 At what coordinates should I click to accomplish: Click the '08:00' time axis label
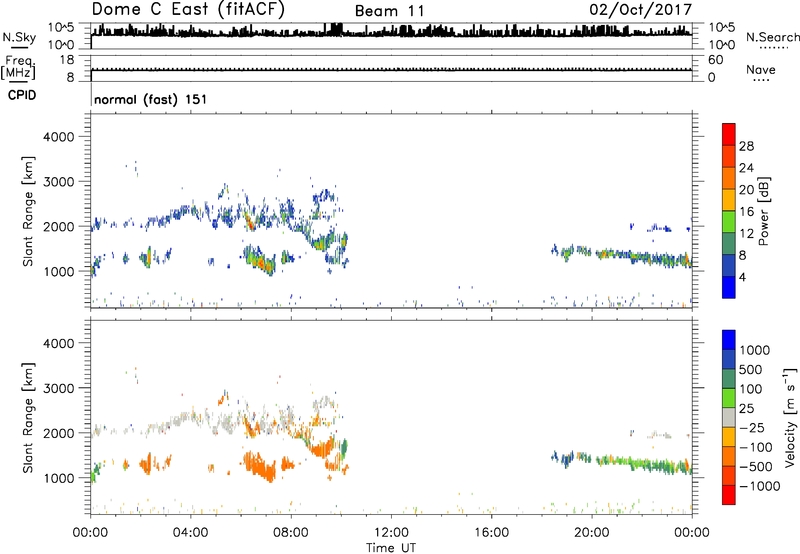[291, 533]
